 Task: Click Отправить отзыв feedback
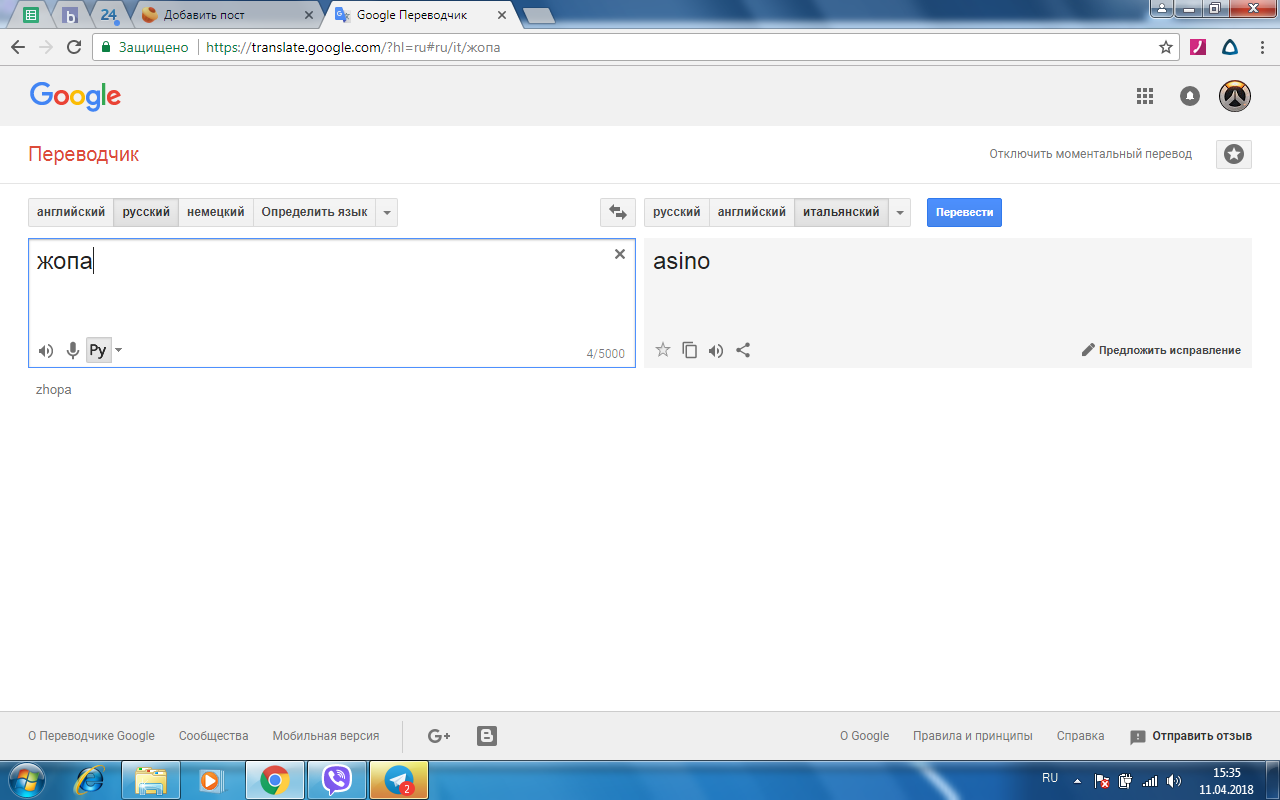point(1191,736)
